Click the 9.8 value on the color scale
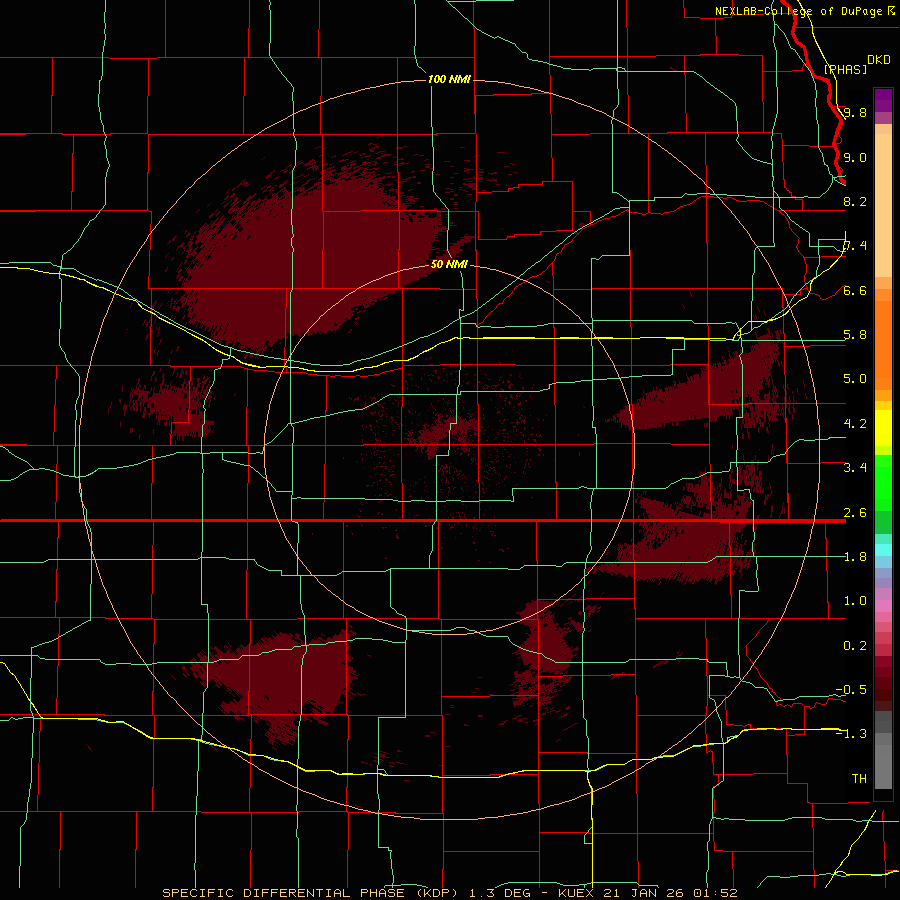Screen dimensions: 900x900 pyautogui.click(x=855, y=112)
